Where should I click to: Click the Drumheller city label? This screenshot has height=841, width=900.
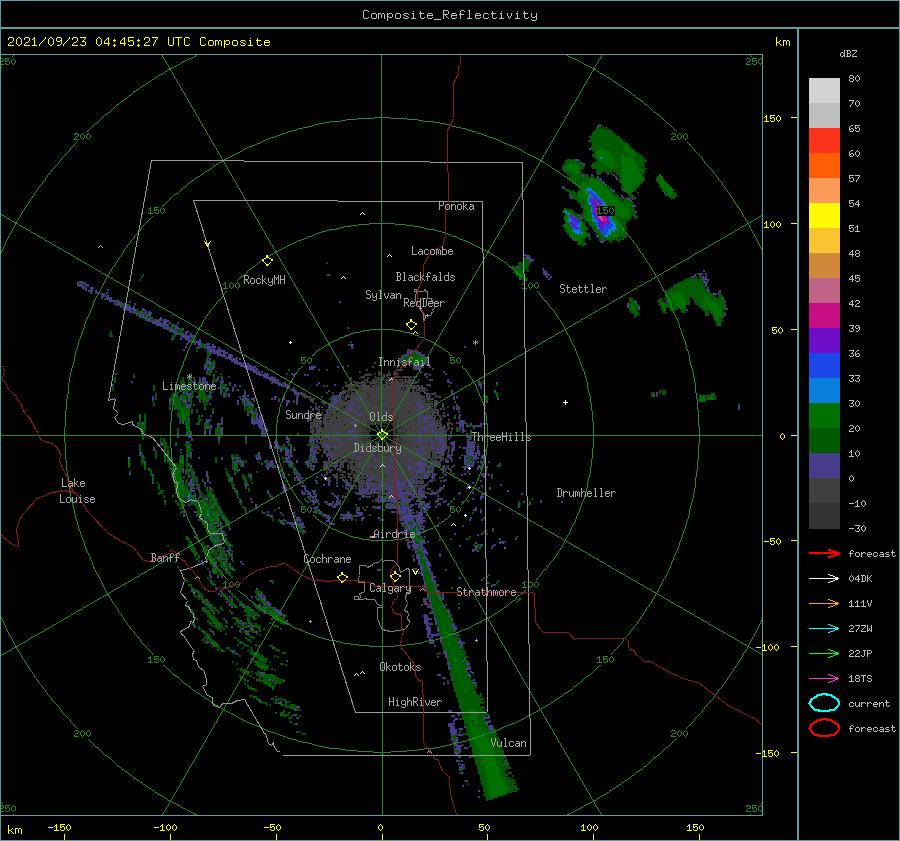586,493
